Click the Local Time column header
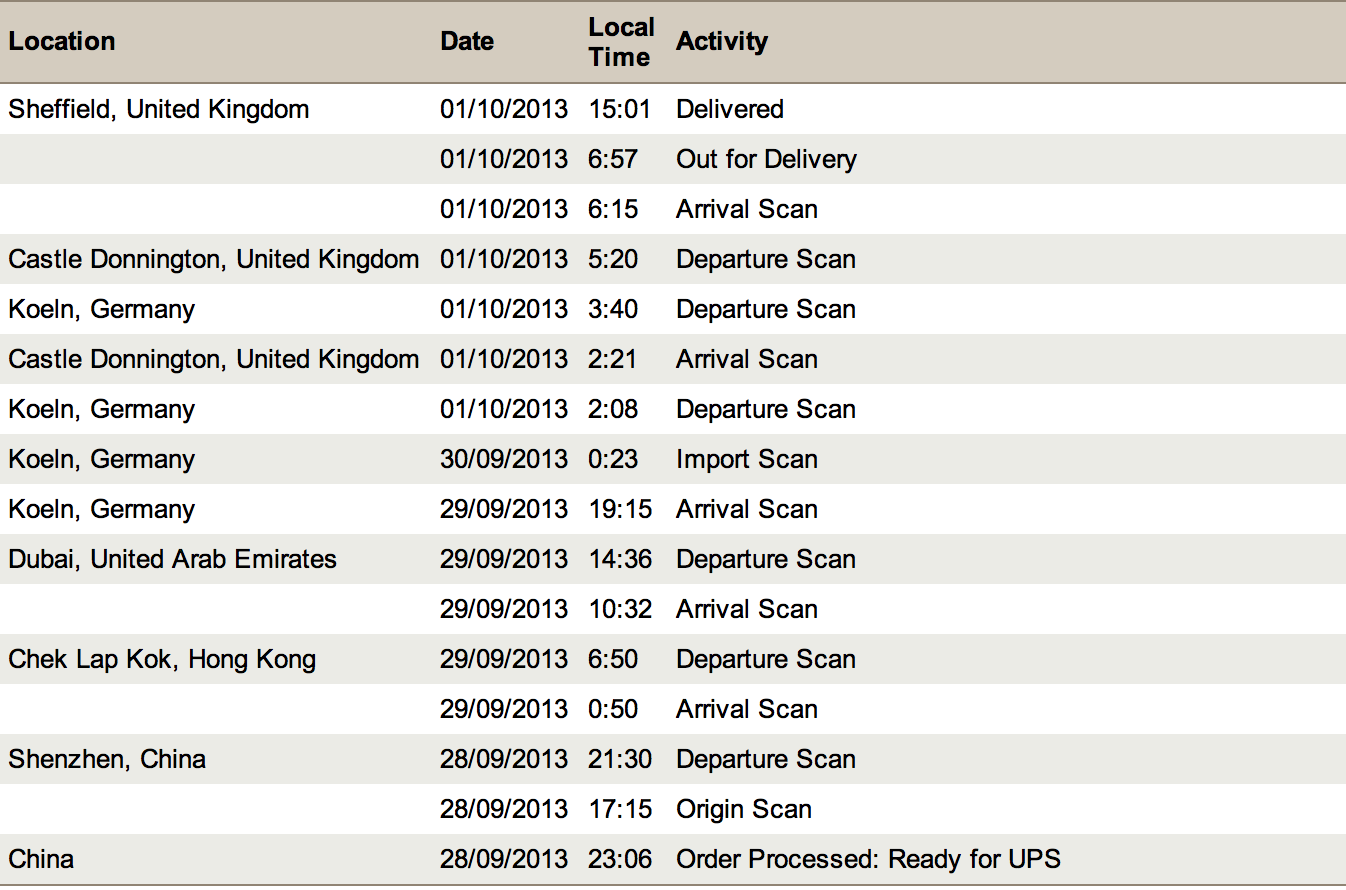 621,42
